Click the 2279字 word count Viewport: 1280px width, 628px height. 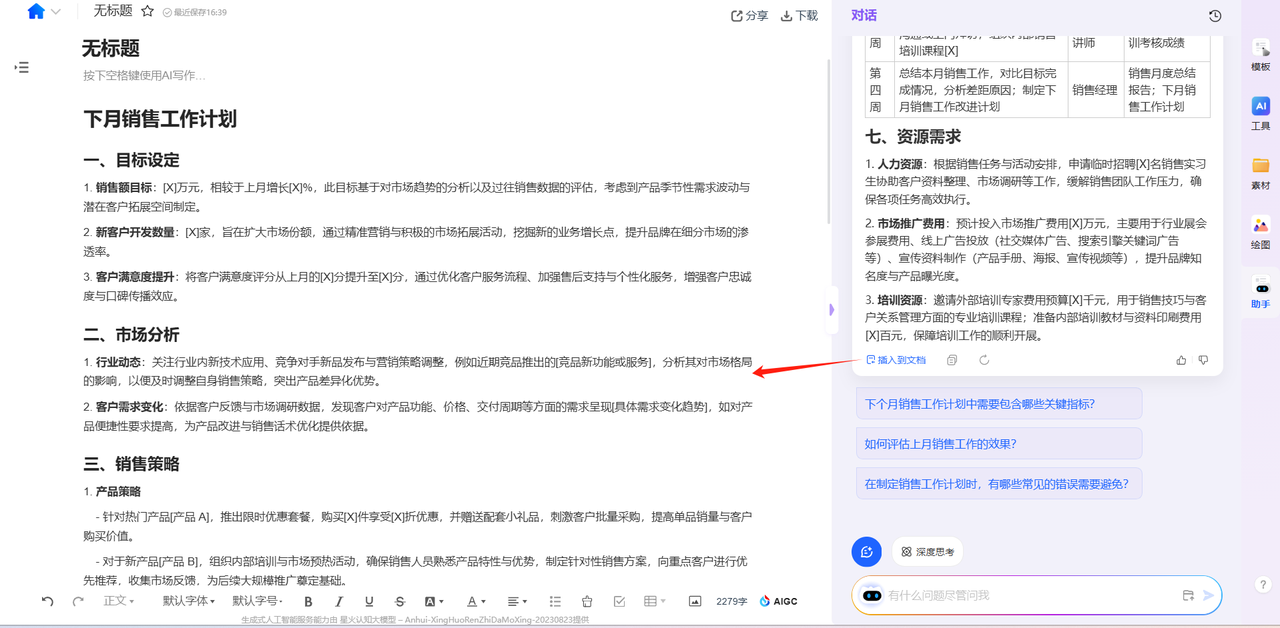pos(732,601)
